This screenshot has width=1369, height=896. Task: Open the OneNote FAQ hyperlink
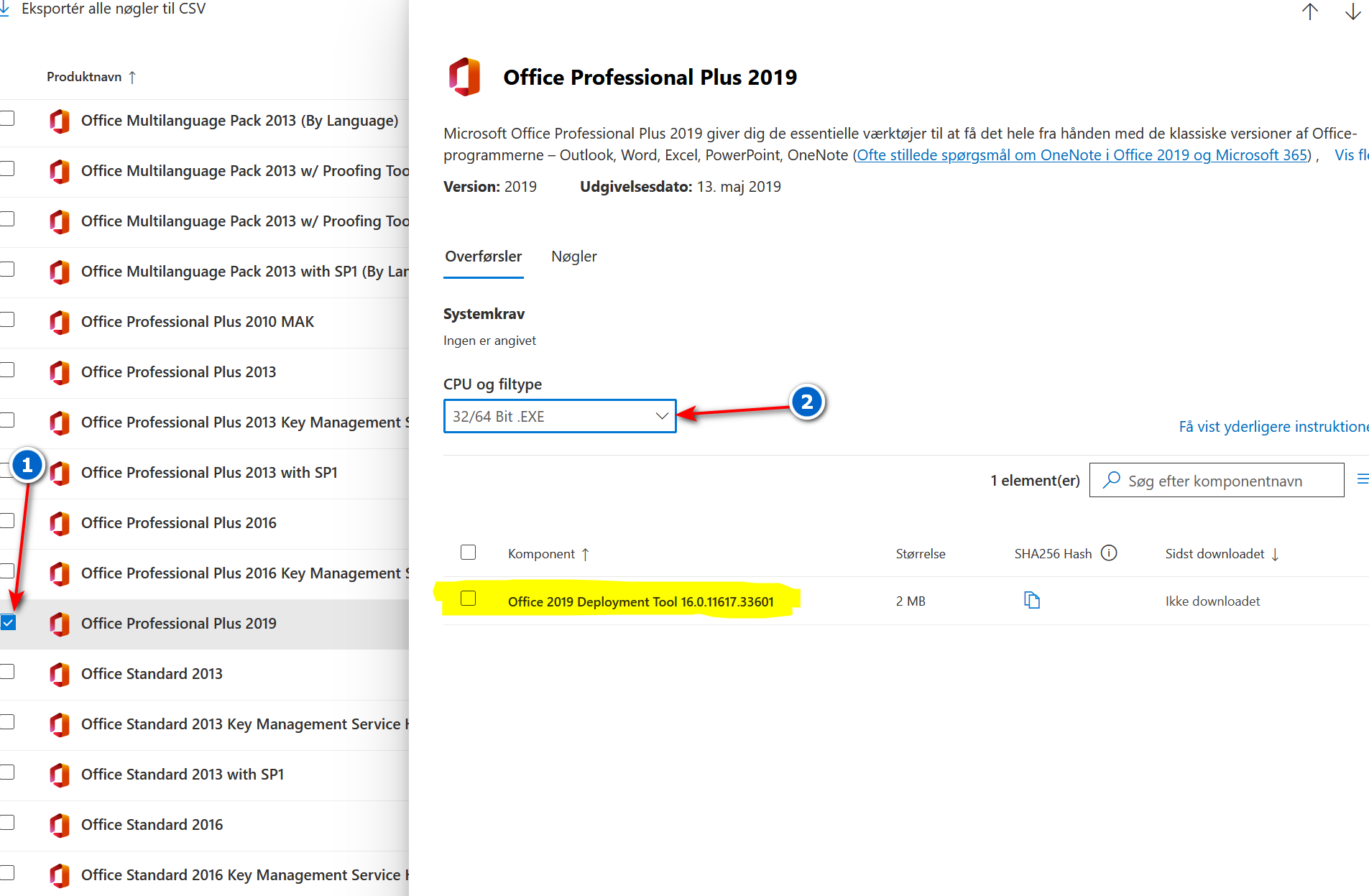tap(1082, 155)
